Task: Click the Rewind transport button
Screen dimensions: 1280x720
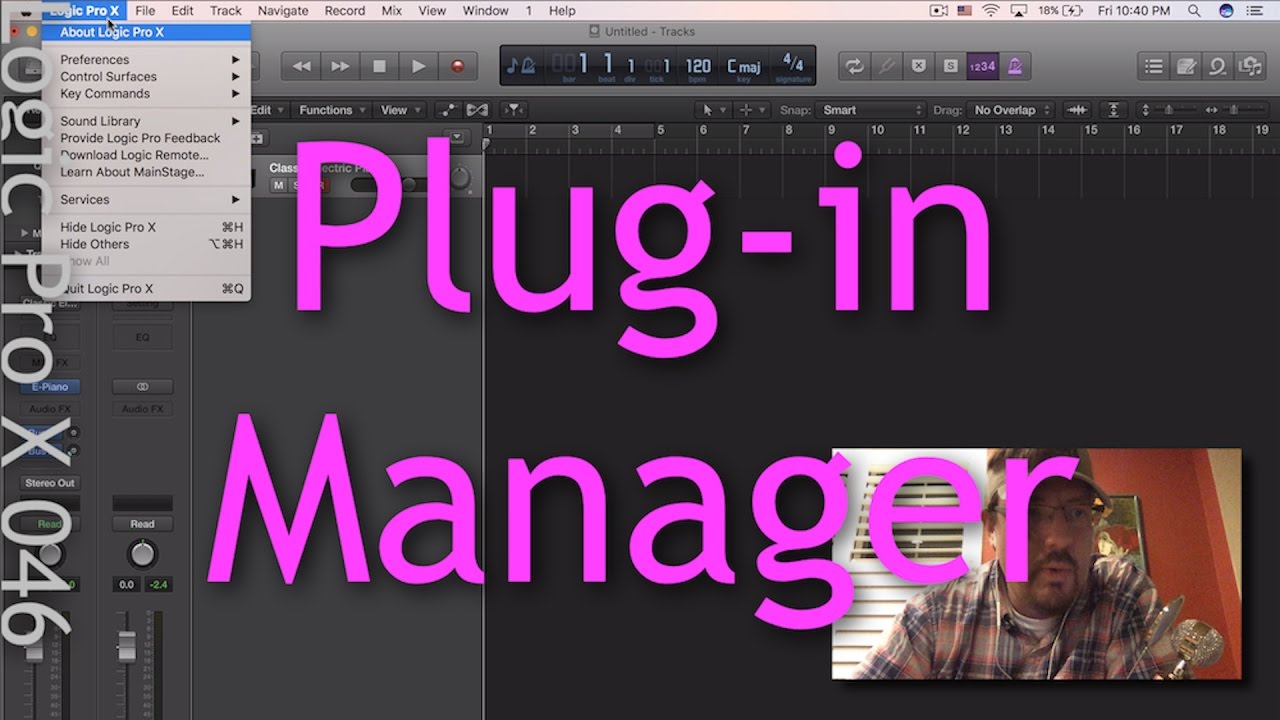Action: pyautogui.click(x=301, y=67)
